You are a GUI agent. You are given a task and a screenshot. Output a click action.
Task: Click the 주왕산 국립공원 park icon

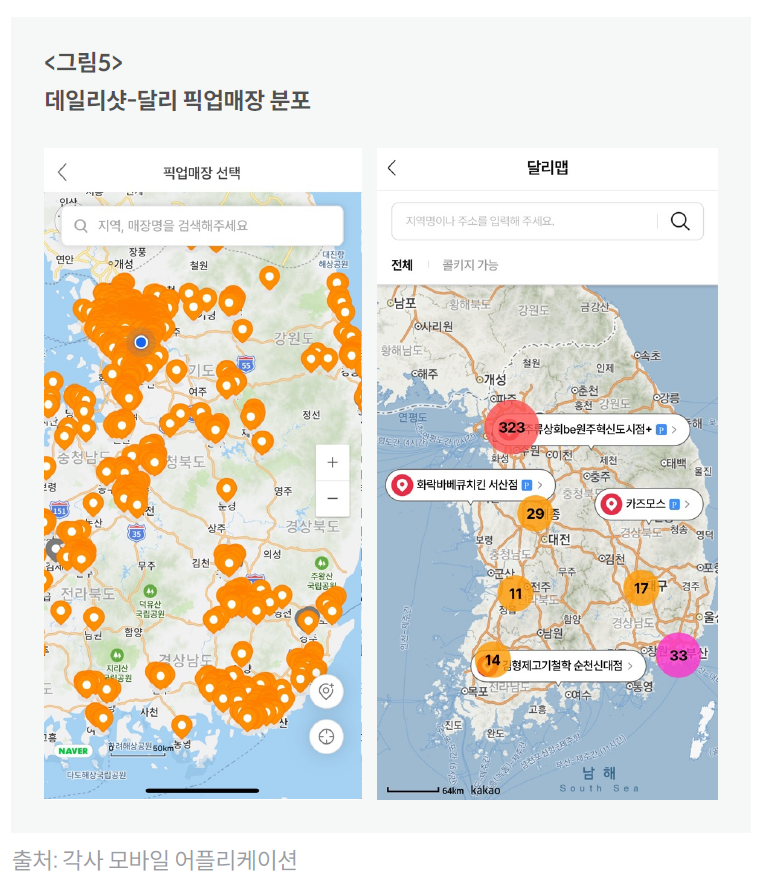pos(322,563)
